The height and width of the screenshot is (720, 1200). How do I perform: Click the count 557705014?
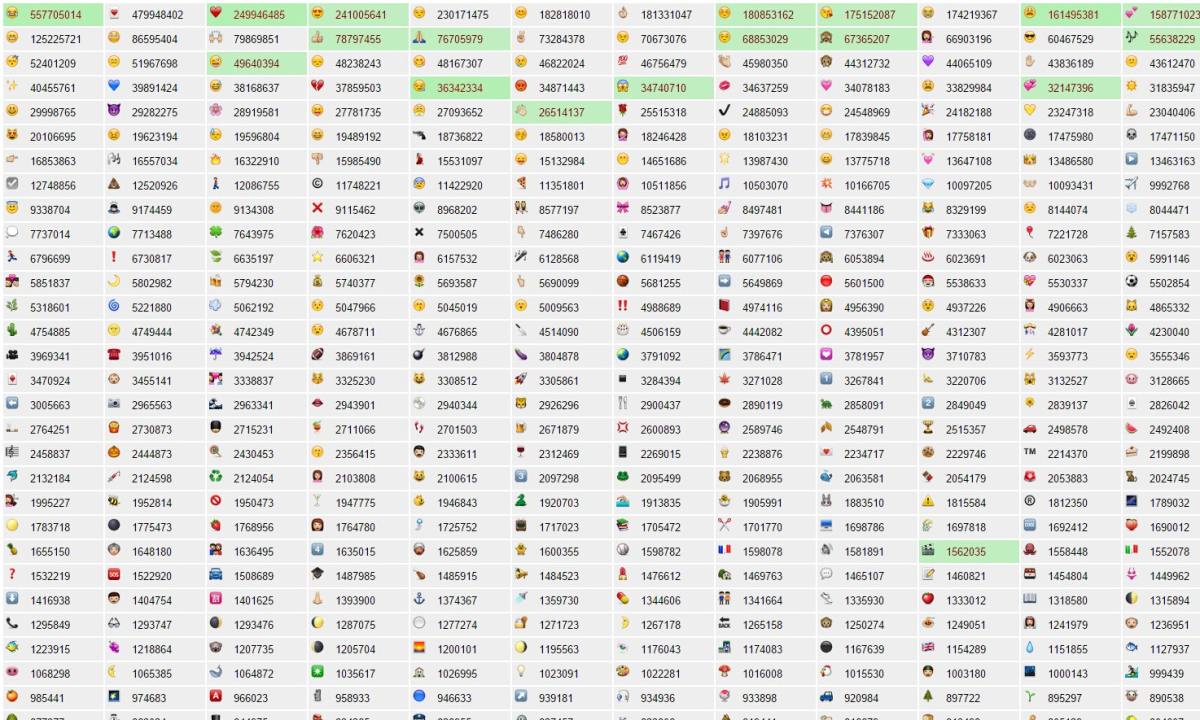point(56,15)
